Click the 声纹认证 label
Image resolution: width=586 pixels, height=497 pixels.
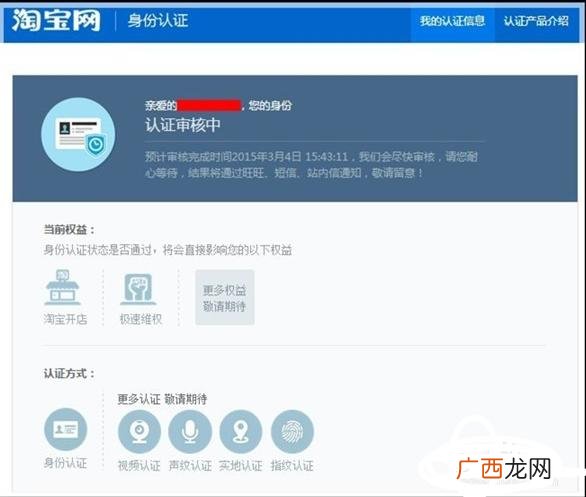point(190,466)
